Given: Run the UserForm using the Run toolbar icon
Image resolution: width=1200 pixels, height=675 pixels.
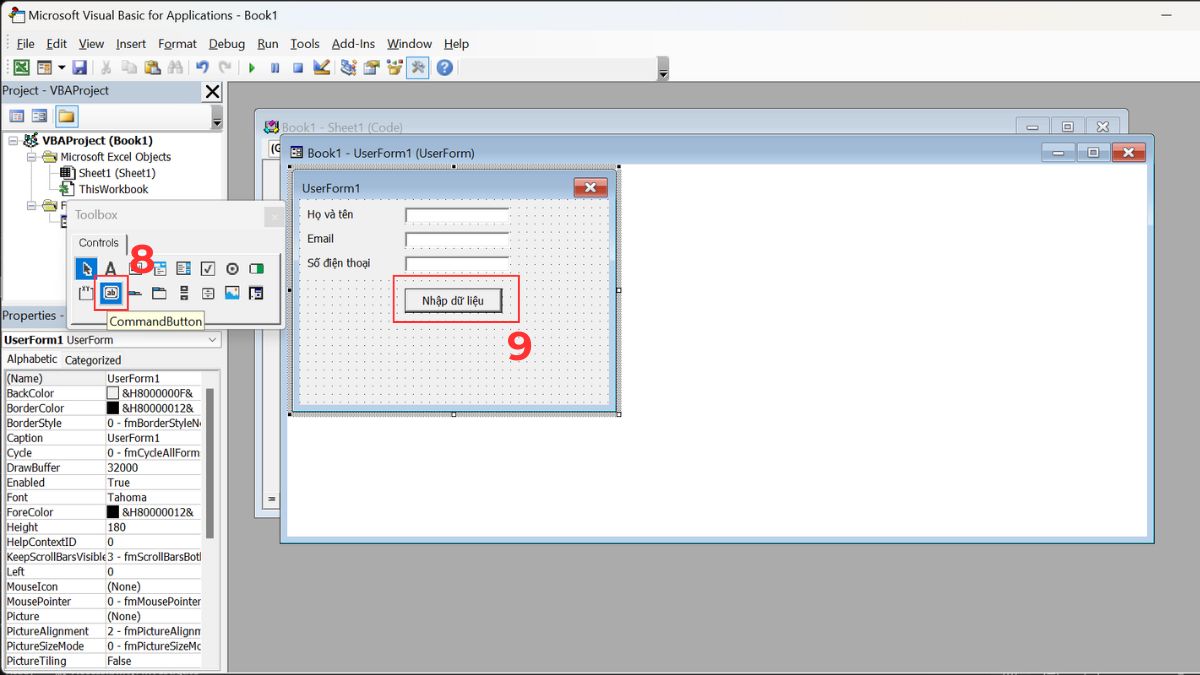Looking at the screenshot, I should point(251,67).
